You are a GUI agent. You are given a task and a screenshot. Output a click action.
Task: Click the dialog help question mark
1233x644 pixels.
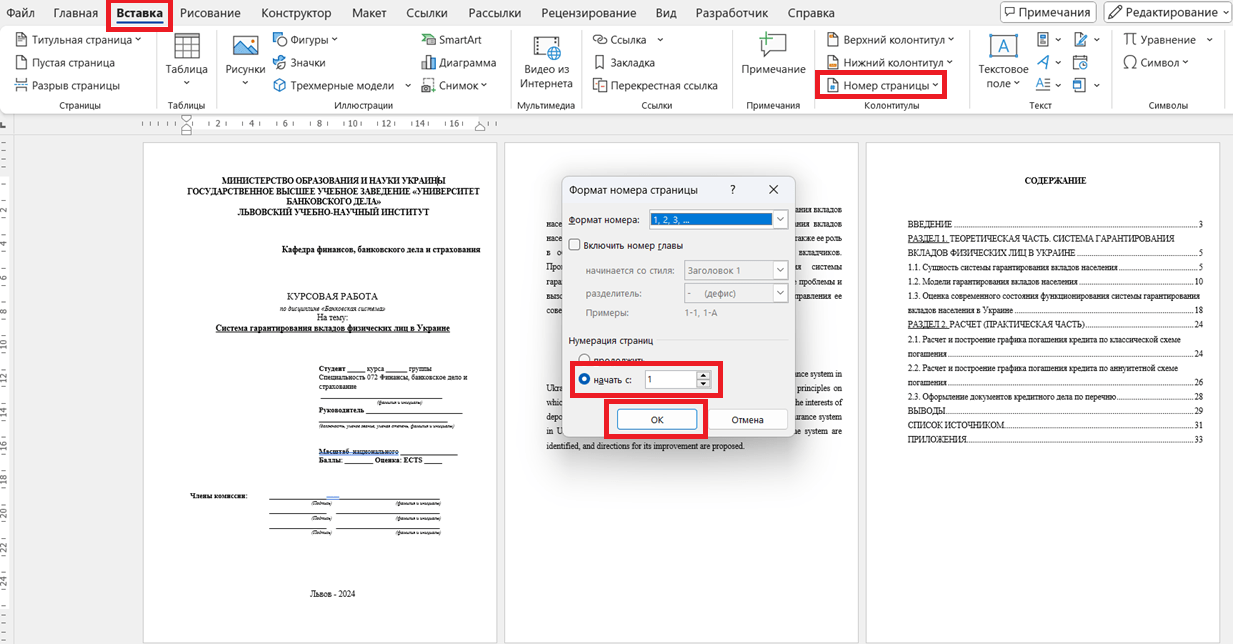(x=732, y=189)
